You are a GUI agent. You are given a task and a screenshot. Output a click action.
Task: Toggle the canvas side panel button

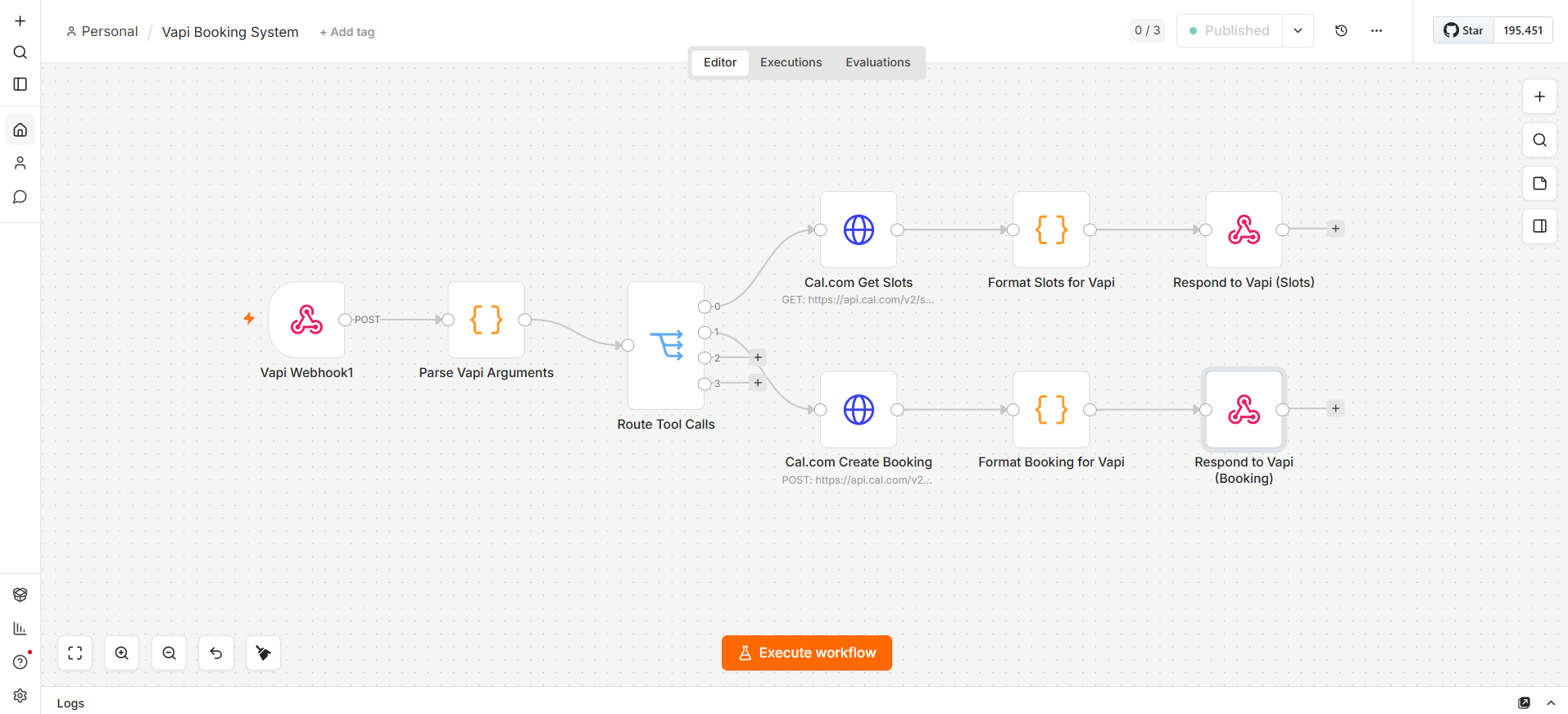tap(1539, 226)
